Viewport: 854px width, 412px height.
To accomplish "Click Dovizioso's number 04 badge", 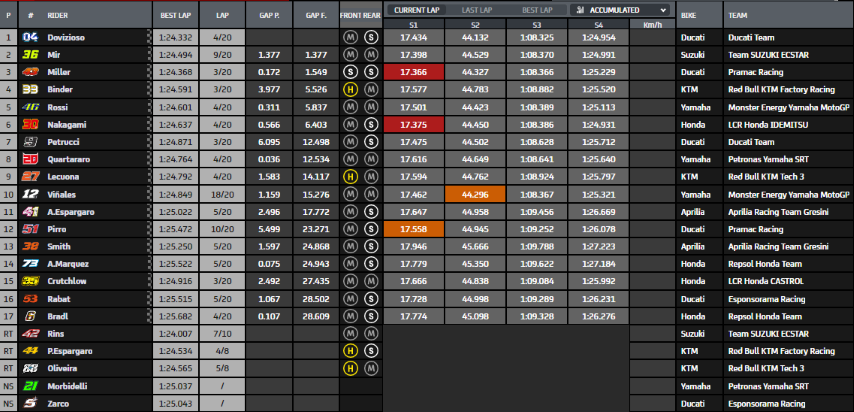I will pyautogui.click(x=31, y=37).
